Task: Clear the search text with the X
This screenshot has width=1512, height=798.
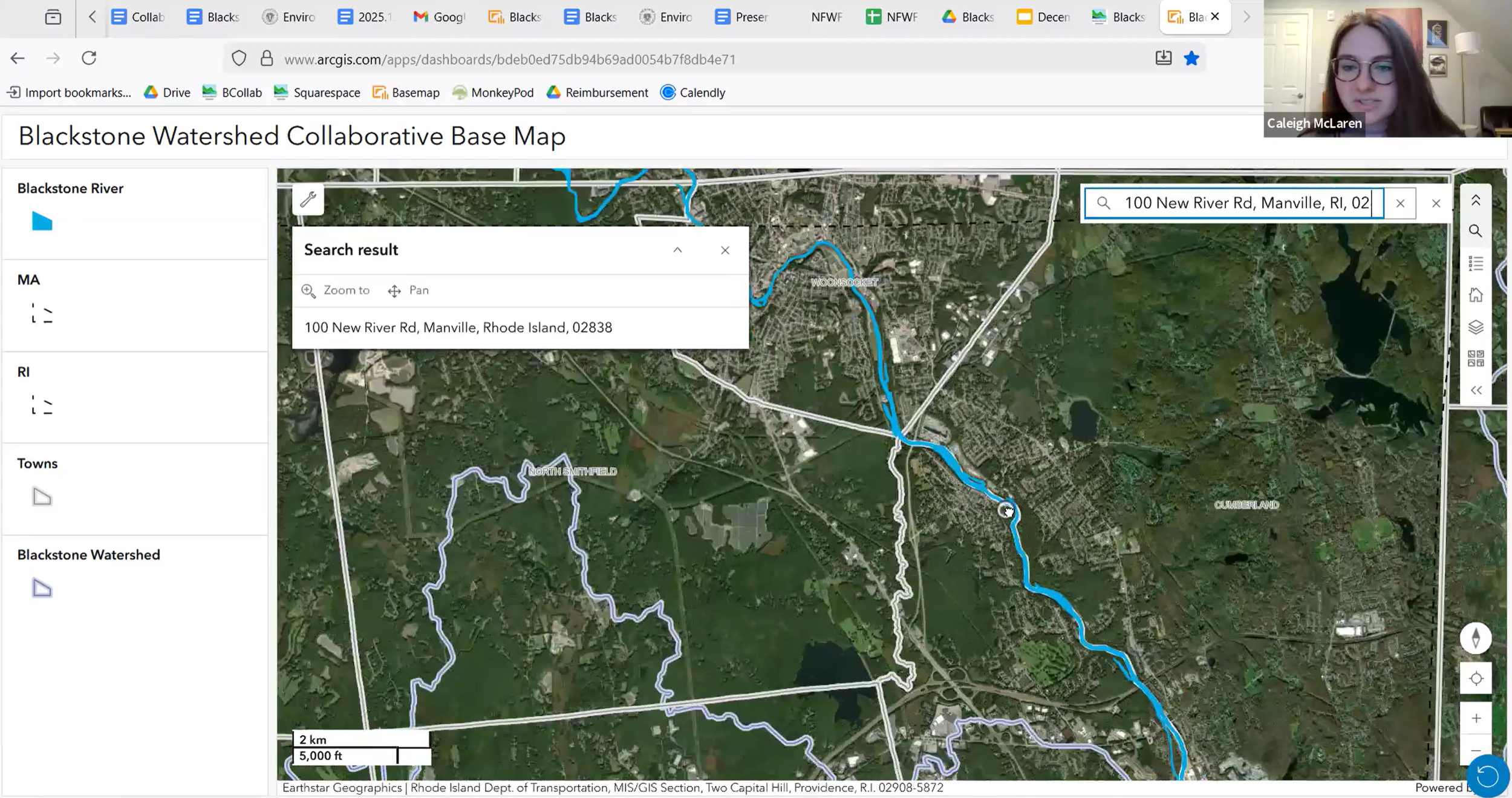Action: tap(1400, 203)
